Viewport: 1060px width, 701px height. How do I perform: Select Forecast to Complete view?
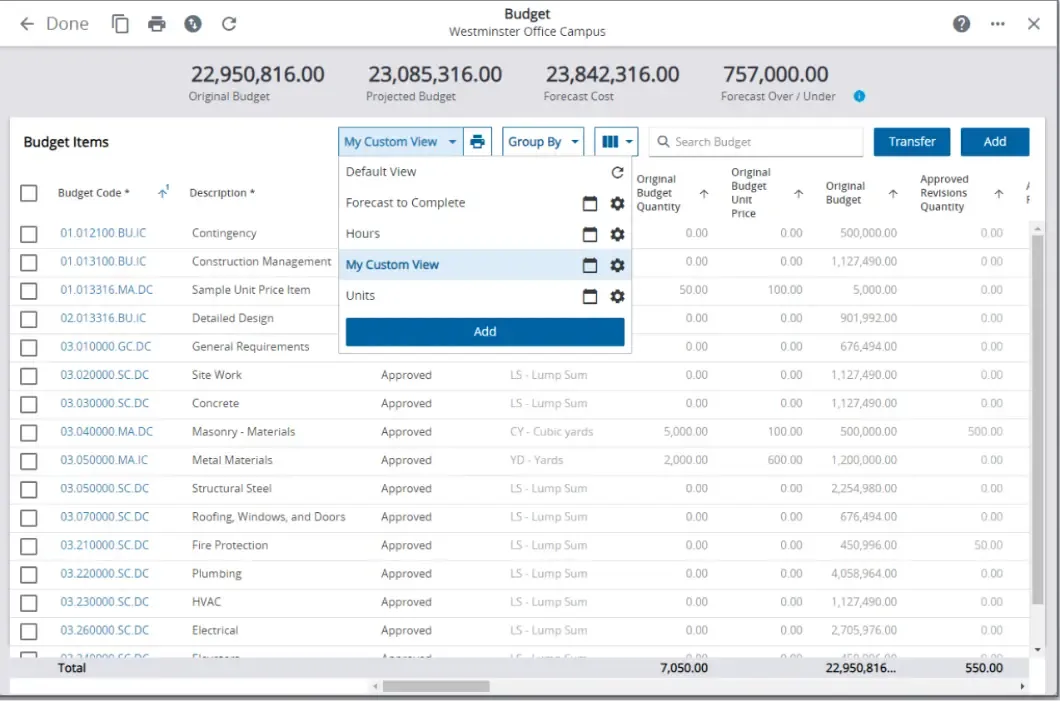click(x=405, y=203)
